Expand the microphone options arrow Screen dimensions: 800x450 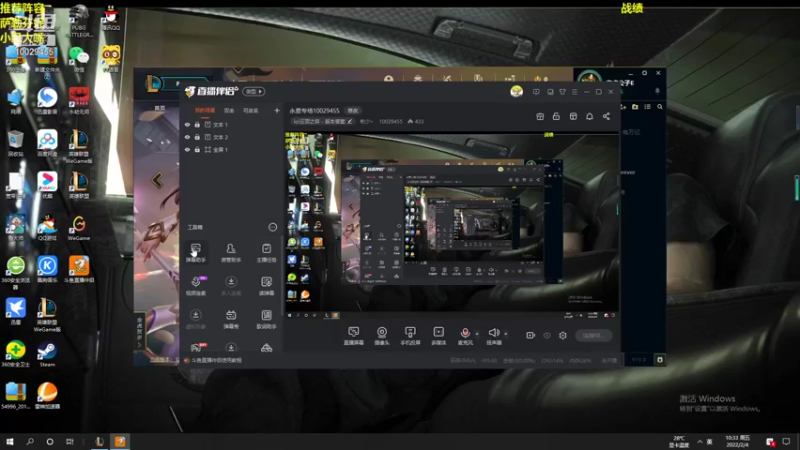click(x=477, y=334)
